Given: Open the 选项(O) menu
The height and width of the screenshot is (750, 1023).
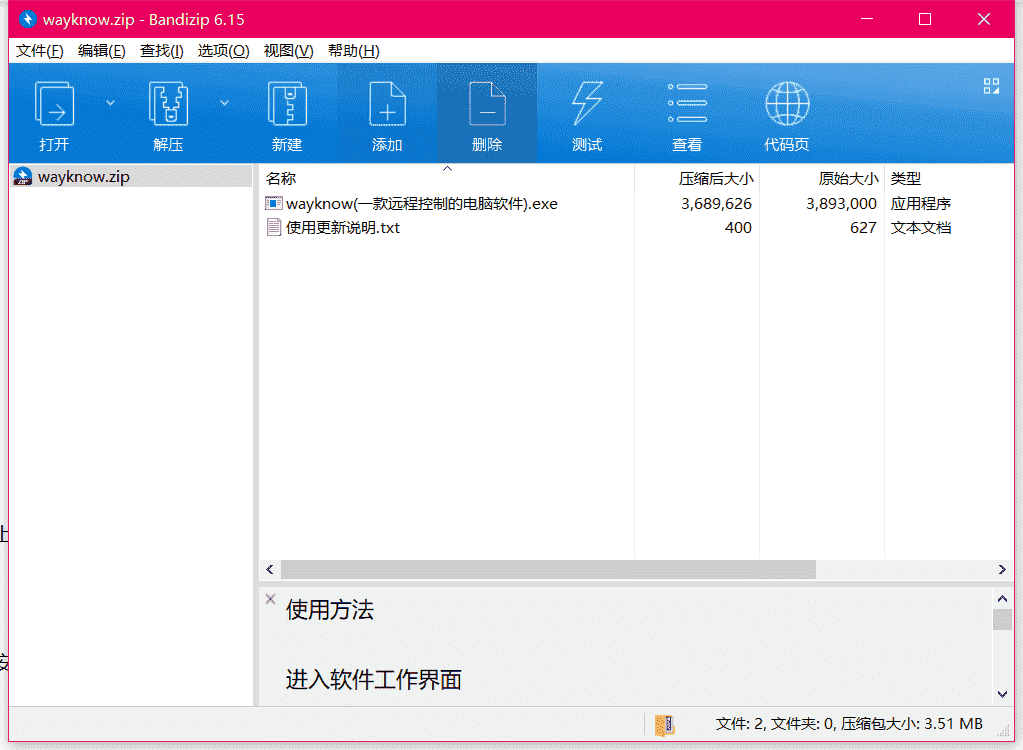Looking at the screenshot, I should click(223, 51).
